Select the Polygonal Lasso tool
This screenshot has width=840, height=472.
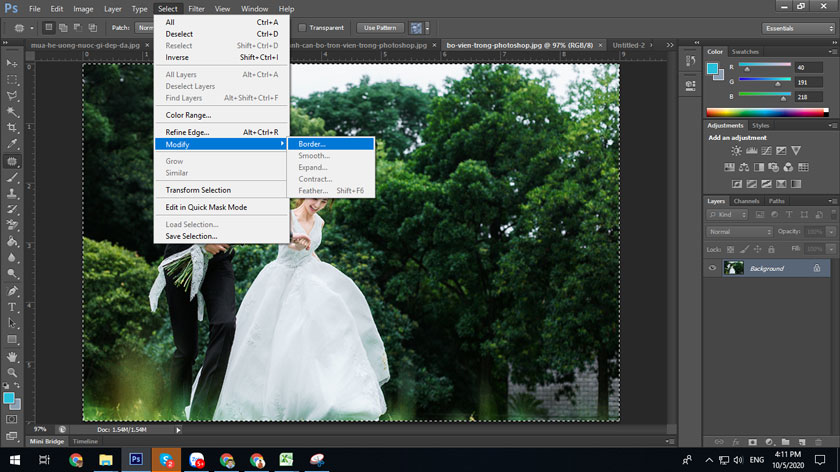coord(12,96)
